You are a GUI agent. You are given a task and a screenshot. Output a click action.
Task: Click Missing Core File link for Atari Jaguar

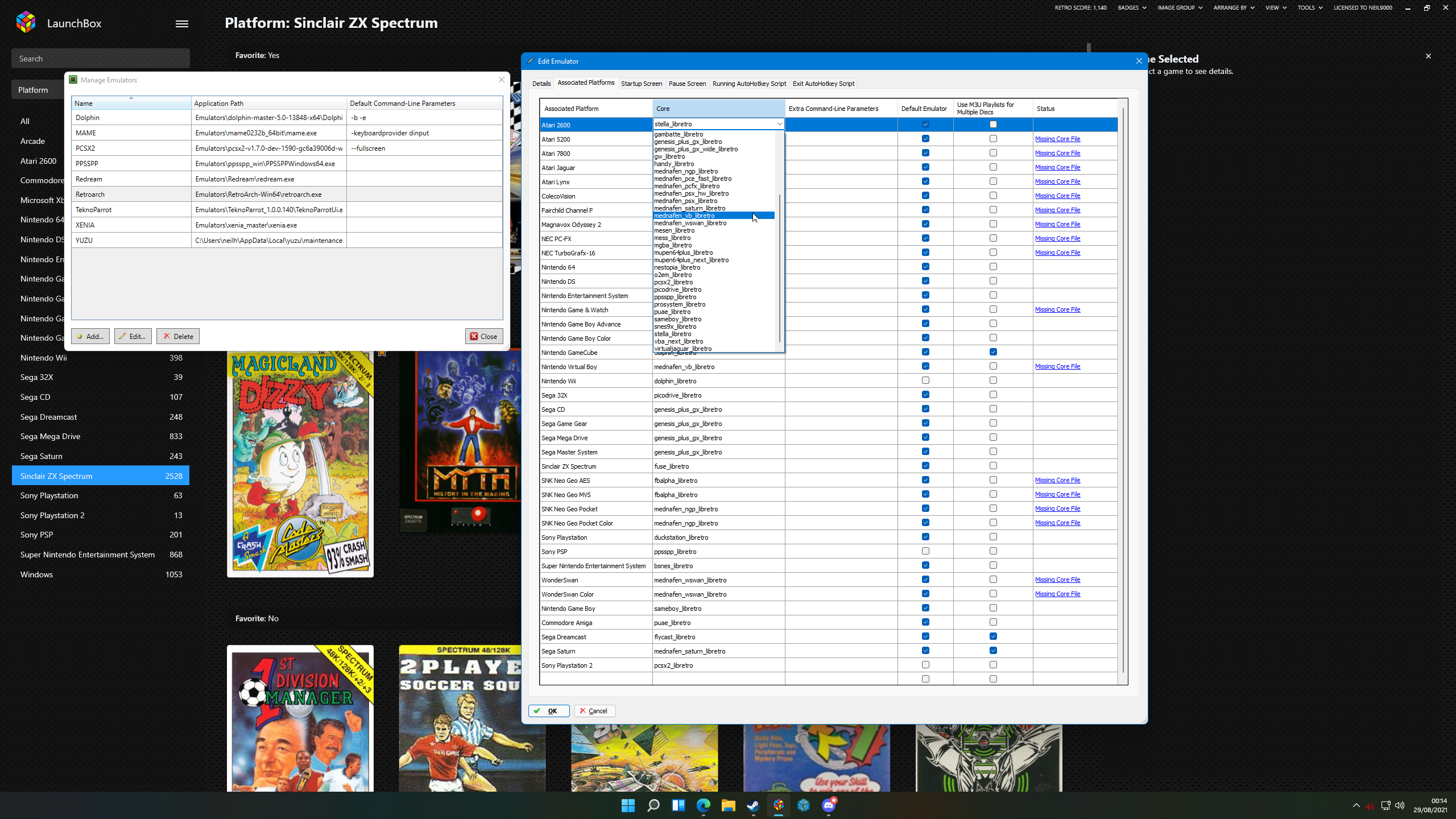(1057, 167)
